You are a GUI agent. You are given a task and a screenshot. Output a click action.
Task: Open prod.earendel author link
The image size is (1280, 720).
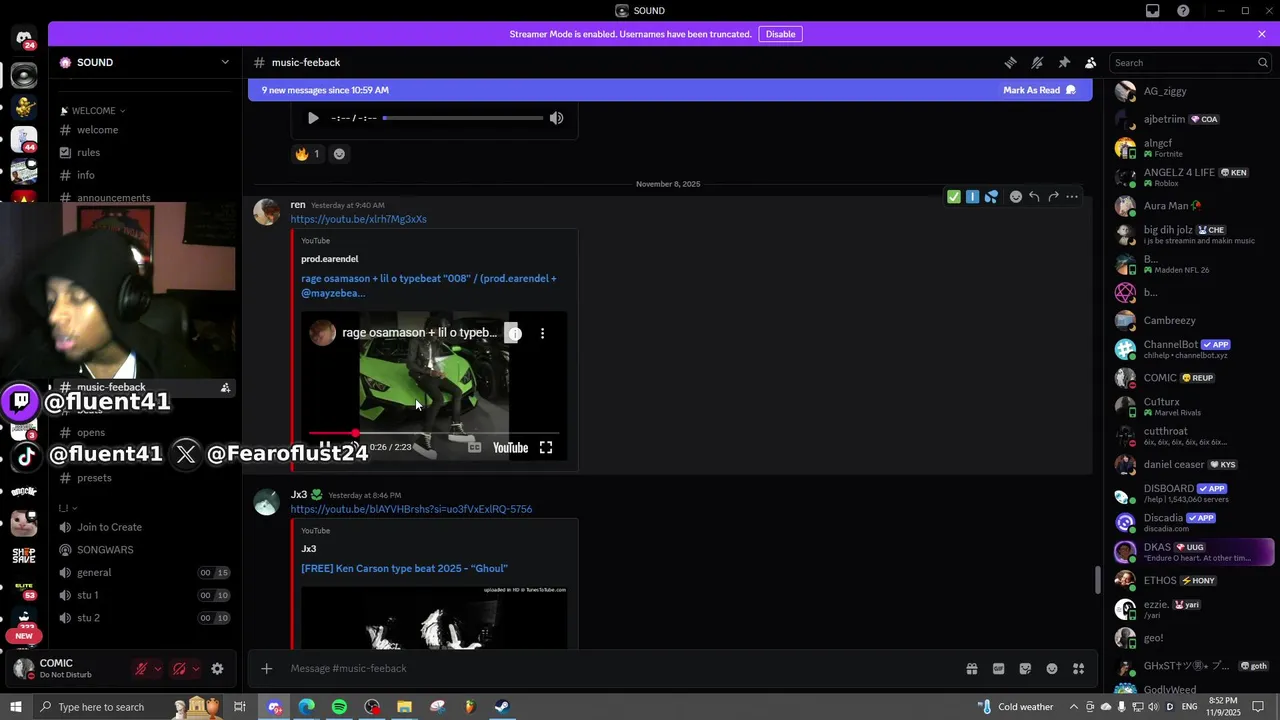pyautogui.click(x=329, y=259)
